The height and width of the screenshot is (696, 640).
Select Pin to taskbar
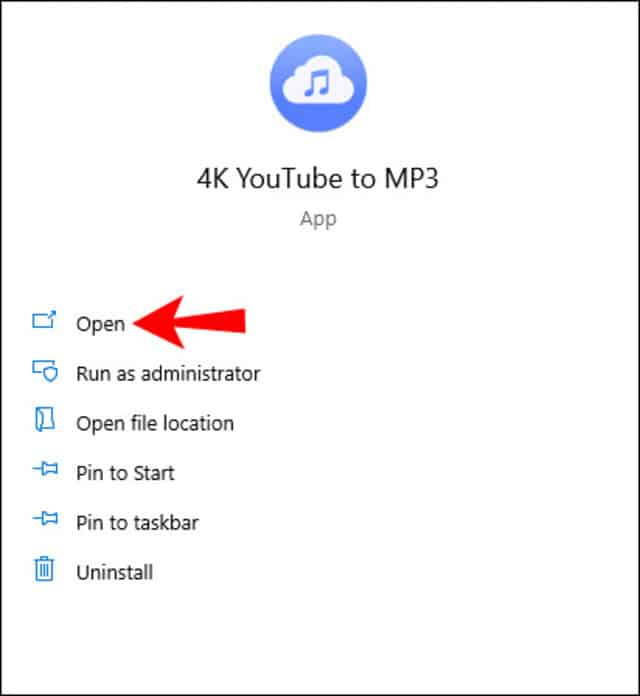137,523
